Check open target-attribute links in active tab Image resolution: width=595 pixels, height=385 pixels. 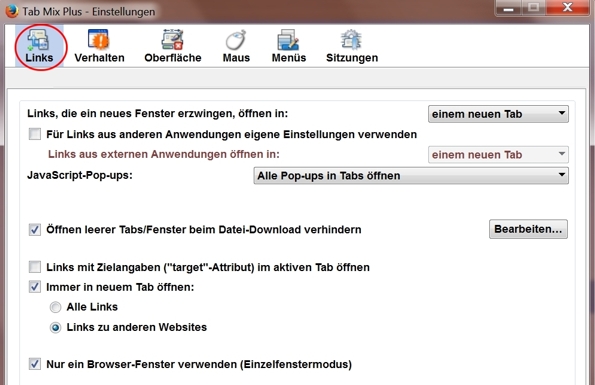35,267
